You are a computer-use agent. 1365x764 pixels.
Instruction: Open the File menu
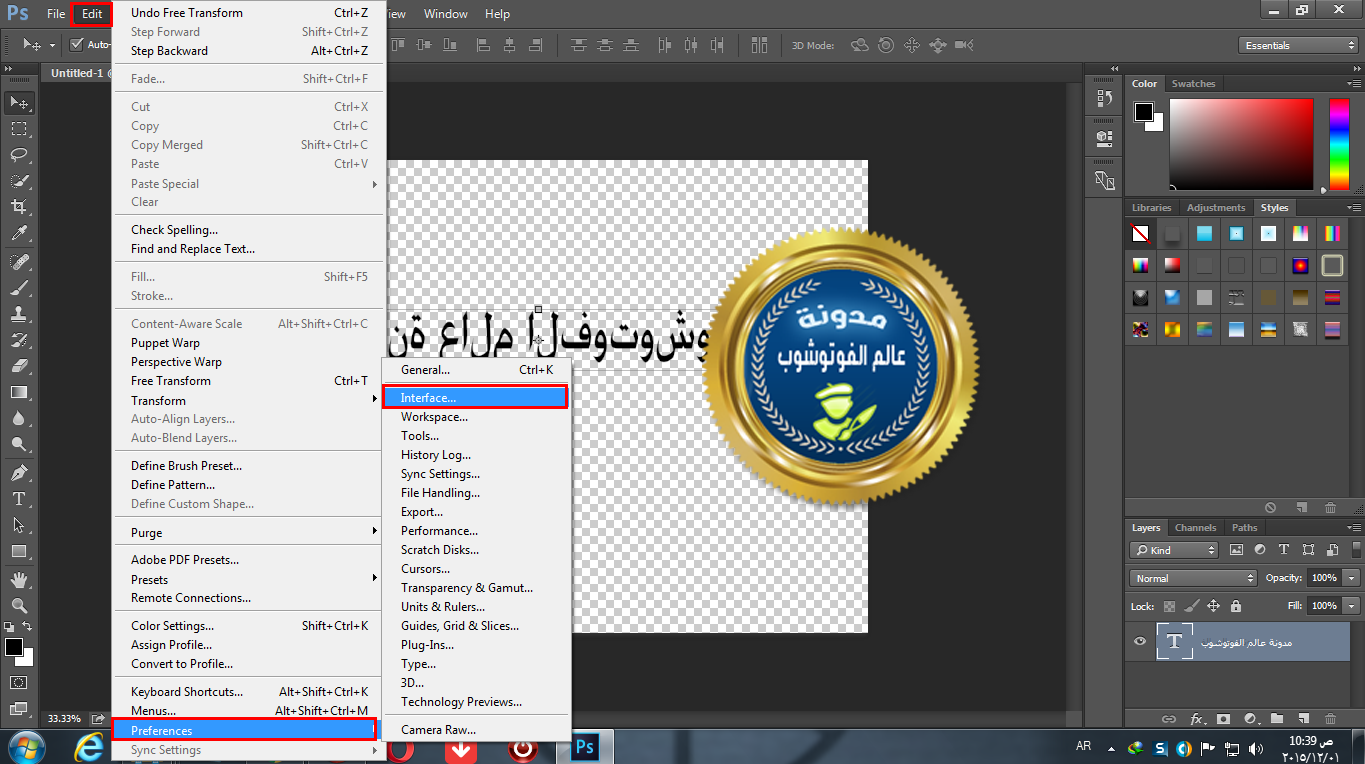click(56, 14)
